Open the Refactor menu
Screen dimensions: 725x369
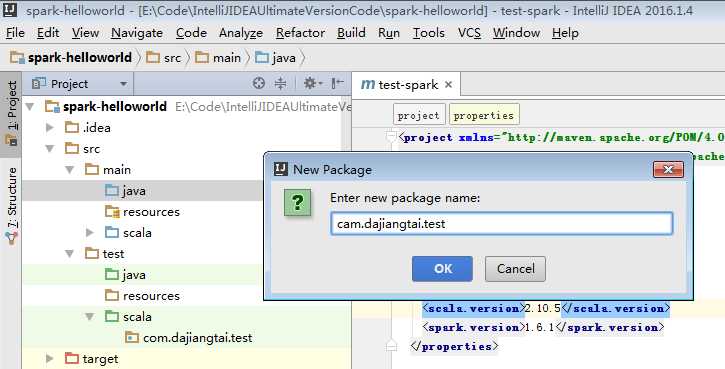(x=300, y=33)
